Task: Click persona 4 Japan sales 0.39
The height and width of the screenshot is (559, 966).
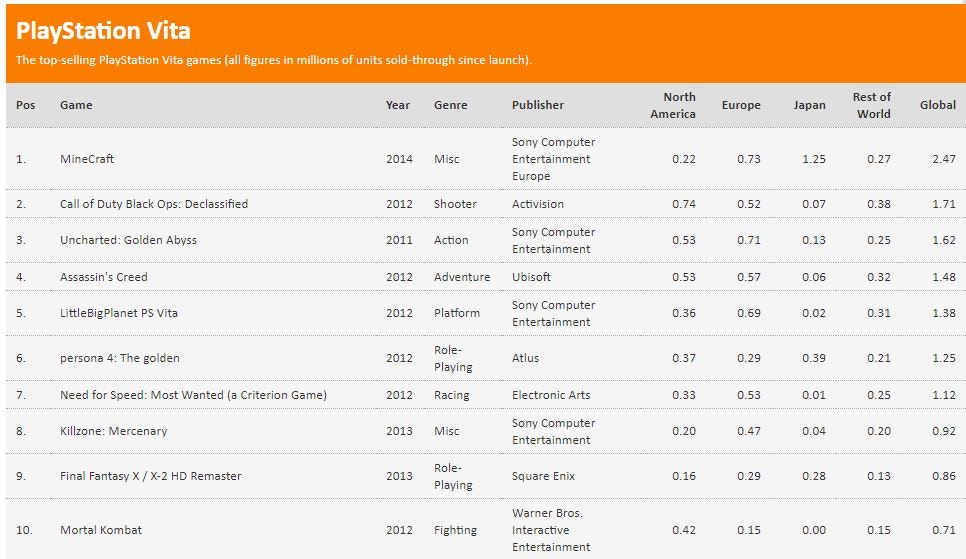Action: [814, 358]
